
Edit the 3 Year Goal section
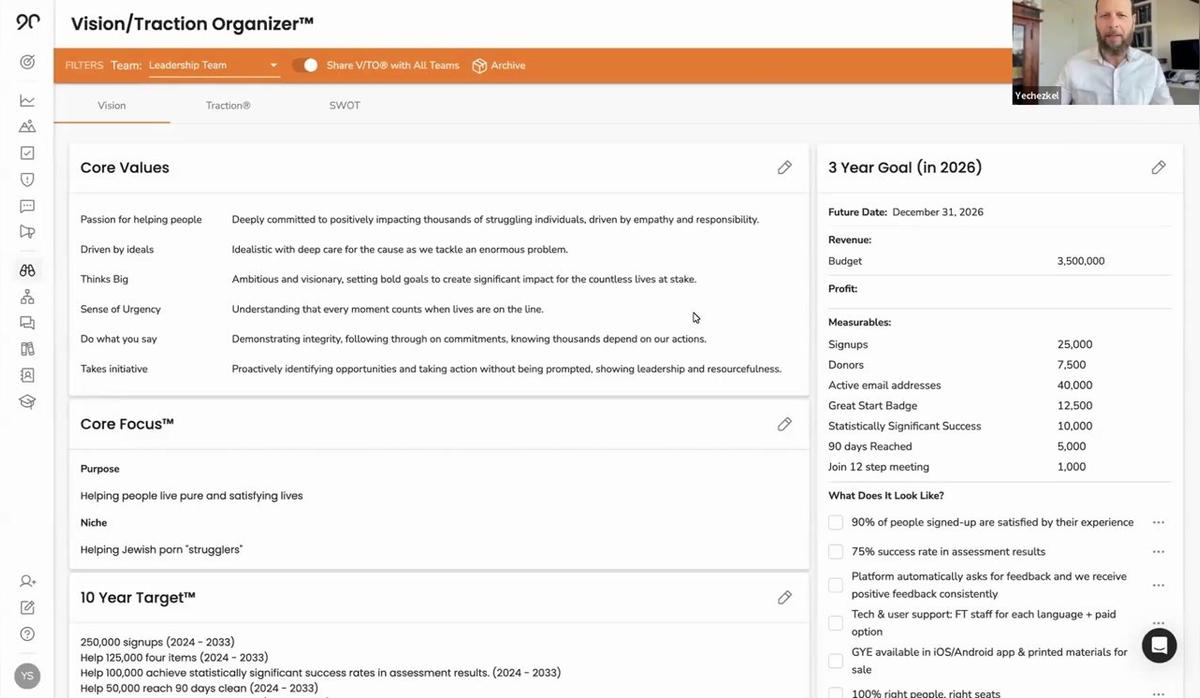coord(1159,168)
